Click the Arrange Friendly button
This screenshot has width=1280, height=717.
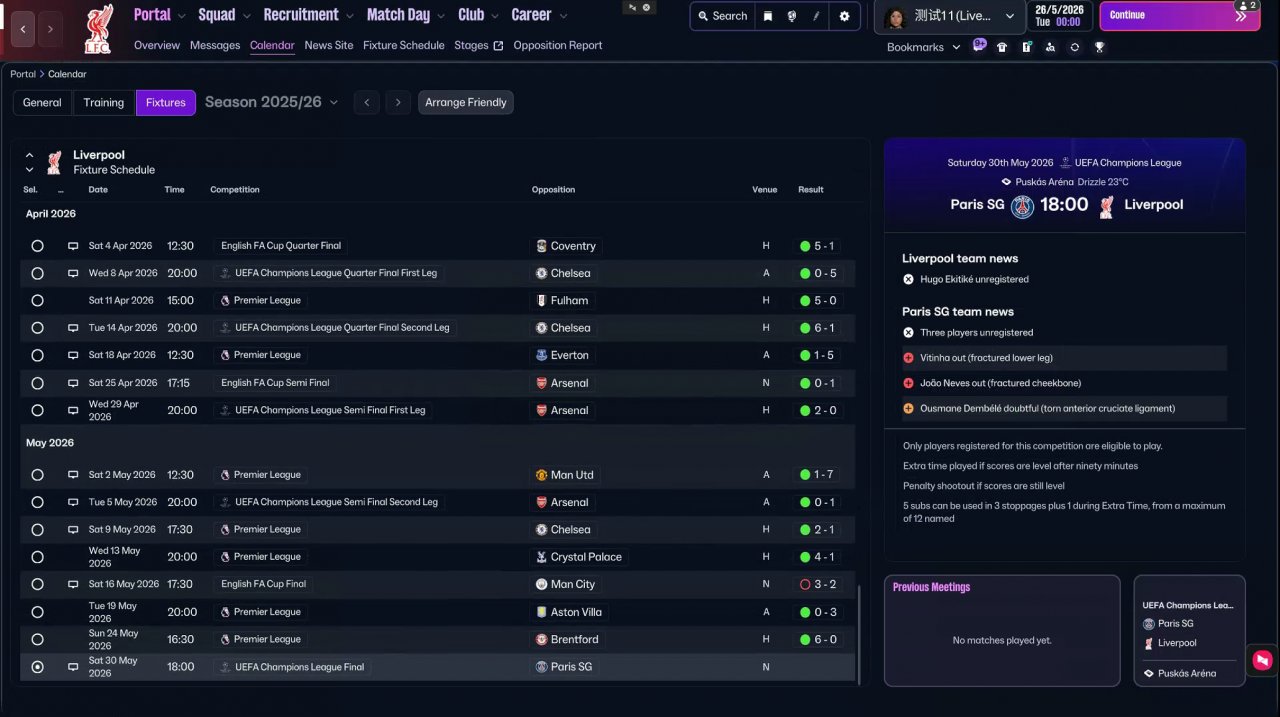465,102
